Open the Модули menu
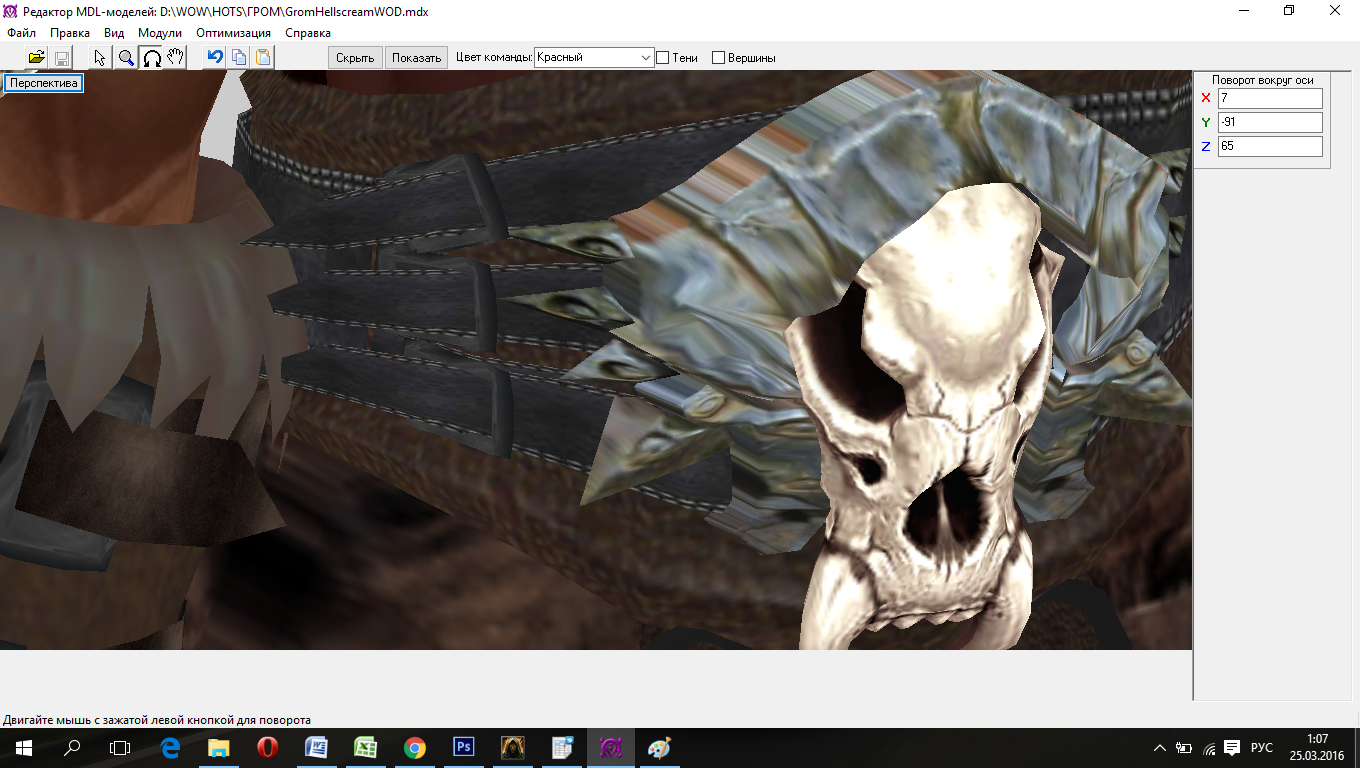 click(160, 33)
